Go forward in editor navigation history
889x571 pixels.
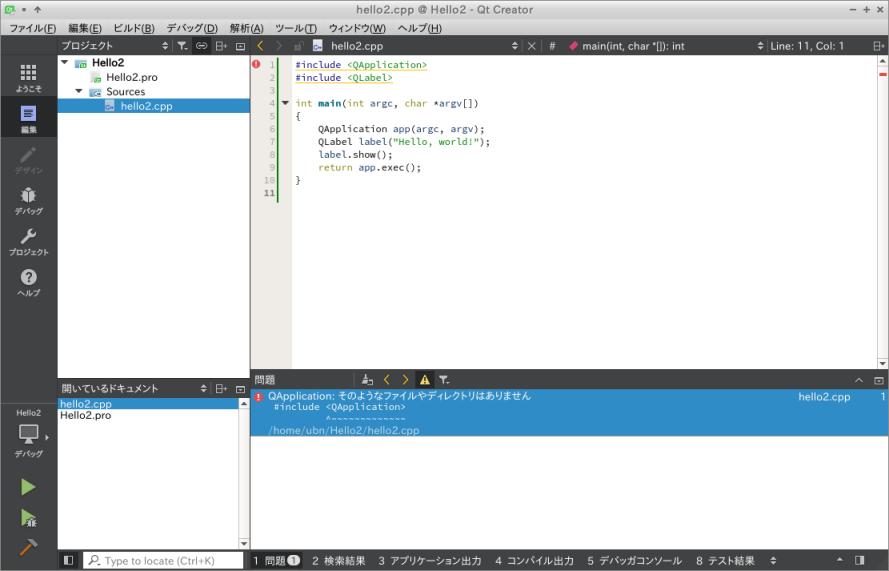[x=278, y=46]
